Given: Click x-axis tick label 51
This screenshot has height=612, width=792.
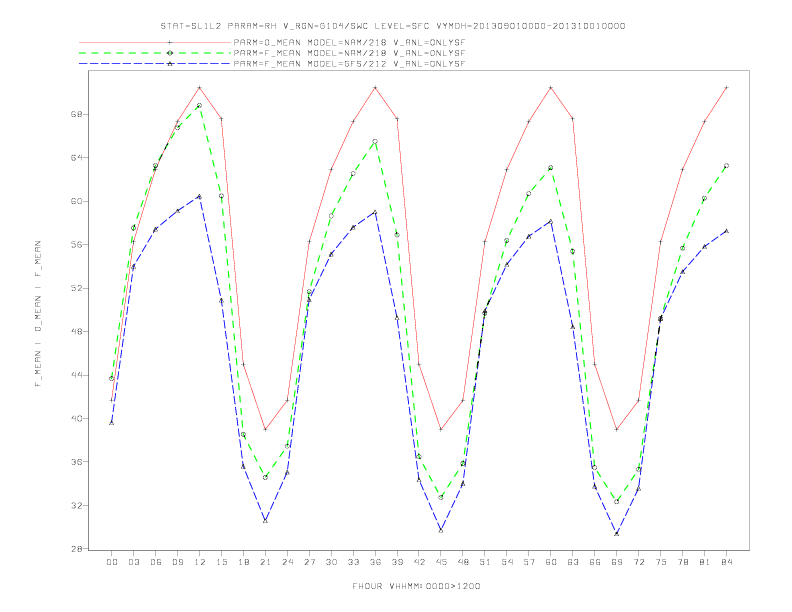Looking at the screenshot, I should click(x=485, y=562).
